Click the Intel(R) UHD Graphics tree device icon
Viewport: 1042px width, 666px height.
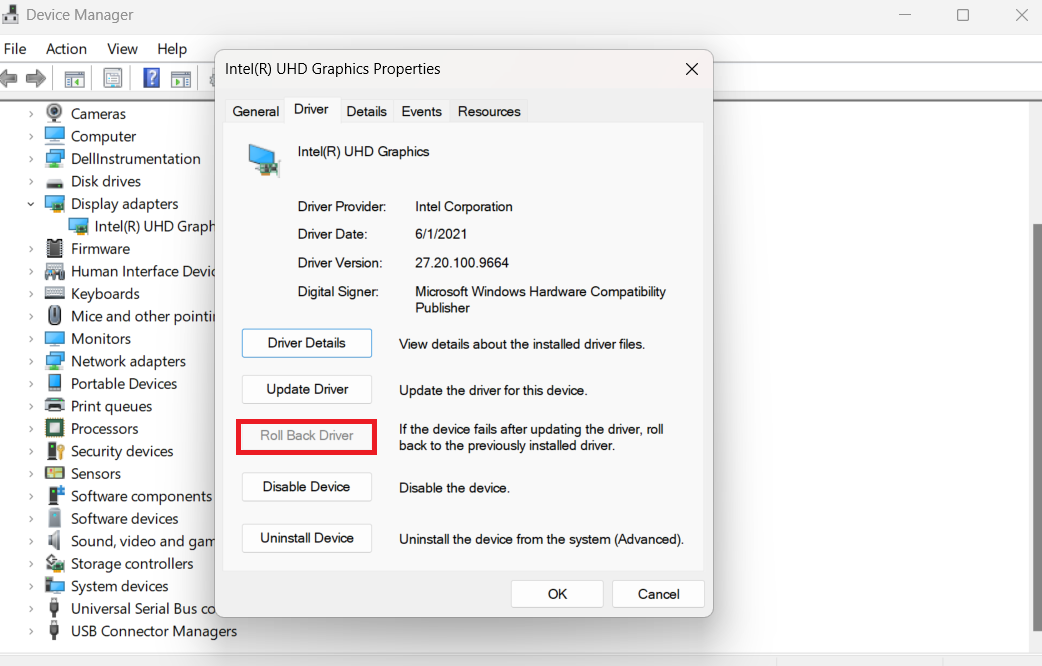tap(78, 227)
